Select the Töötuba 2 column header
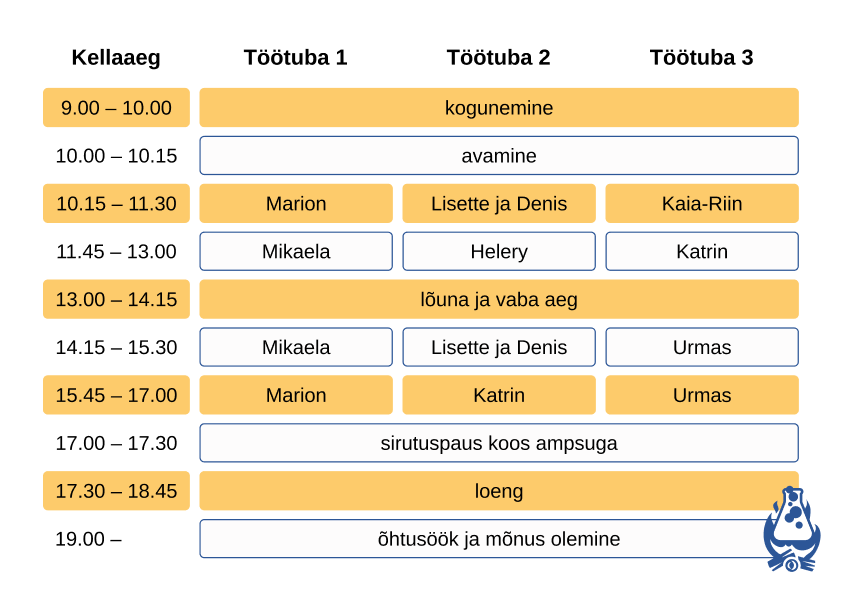Image resolution: width=842 pixels, height=595 pixels. [498, 58]
